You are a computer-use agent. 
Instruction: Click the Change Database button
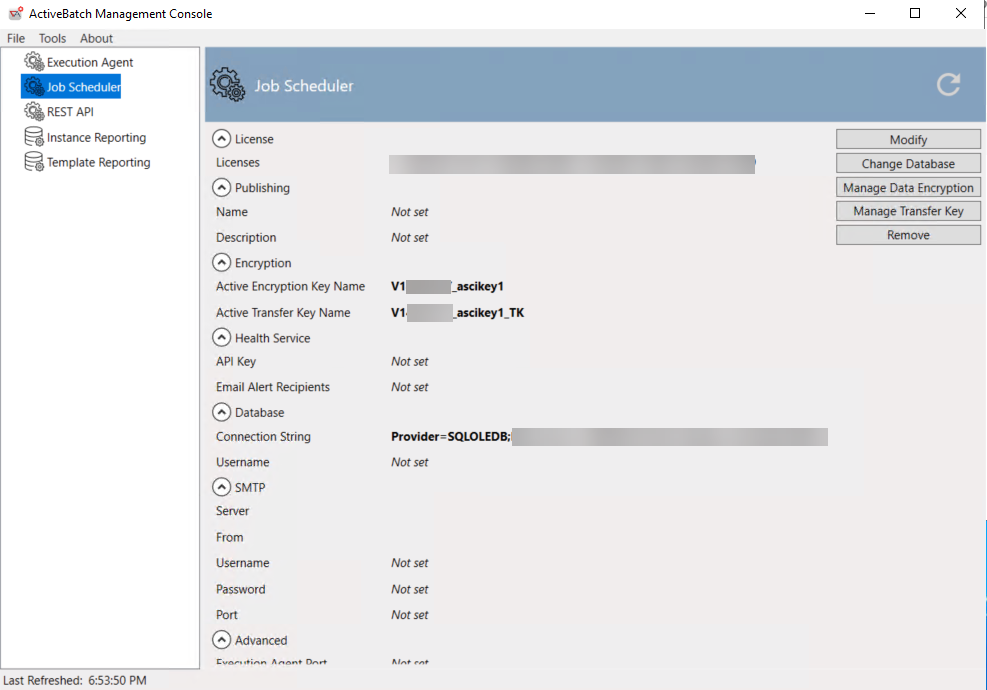(x=908, y=164)
